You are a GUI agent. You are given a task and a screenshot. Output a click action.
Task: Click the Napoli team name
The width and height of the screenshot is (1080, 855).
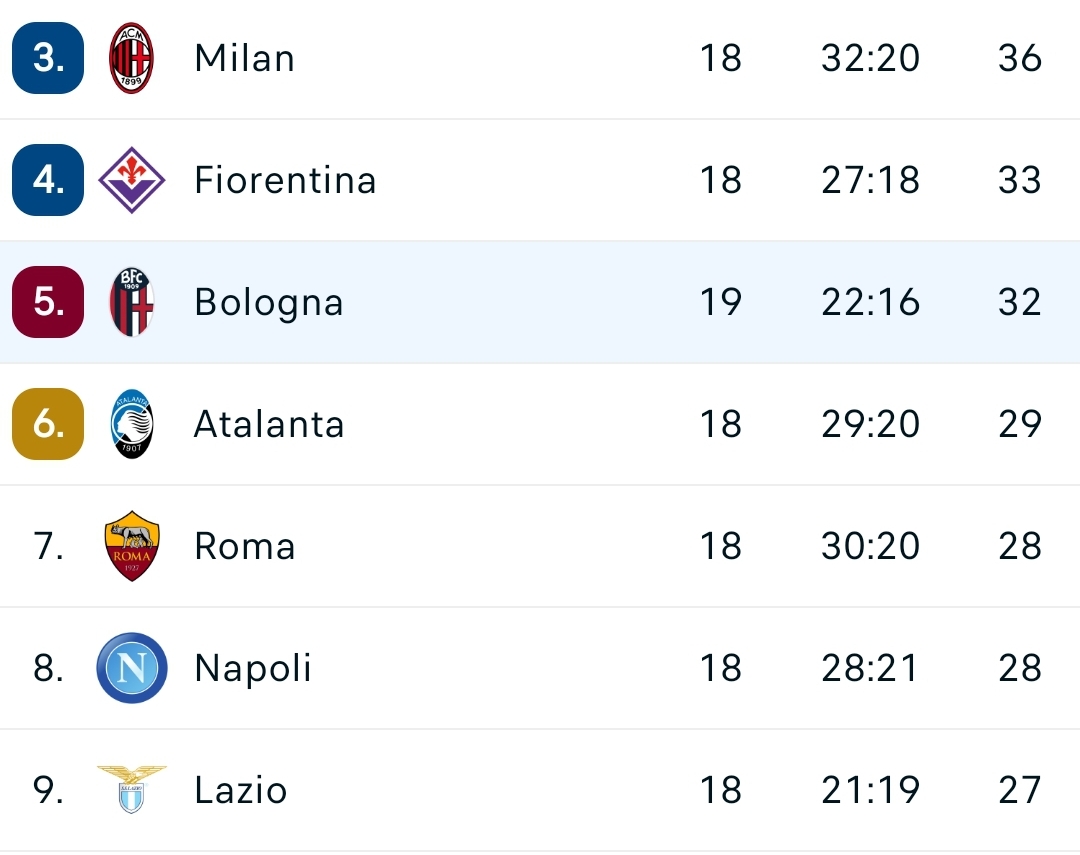coord(253,668)
